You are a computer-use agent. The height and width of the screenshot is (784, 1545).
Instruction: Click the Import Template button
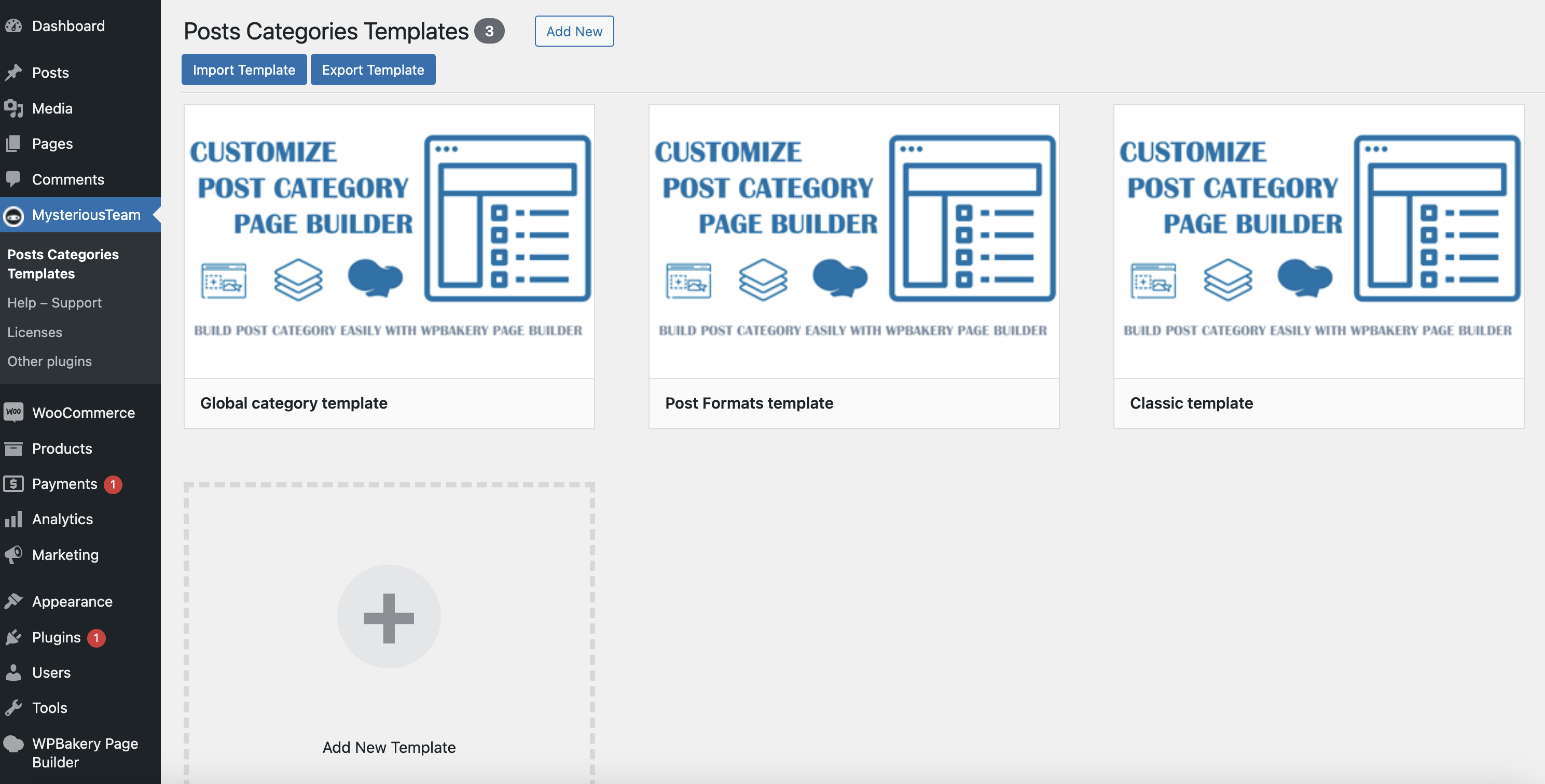click(243, 69)
